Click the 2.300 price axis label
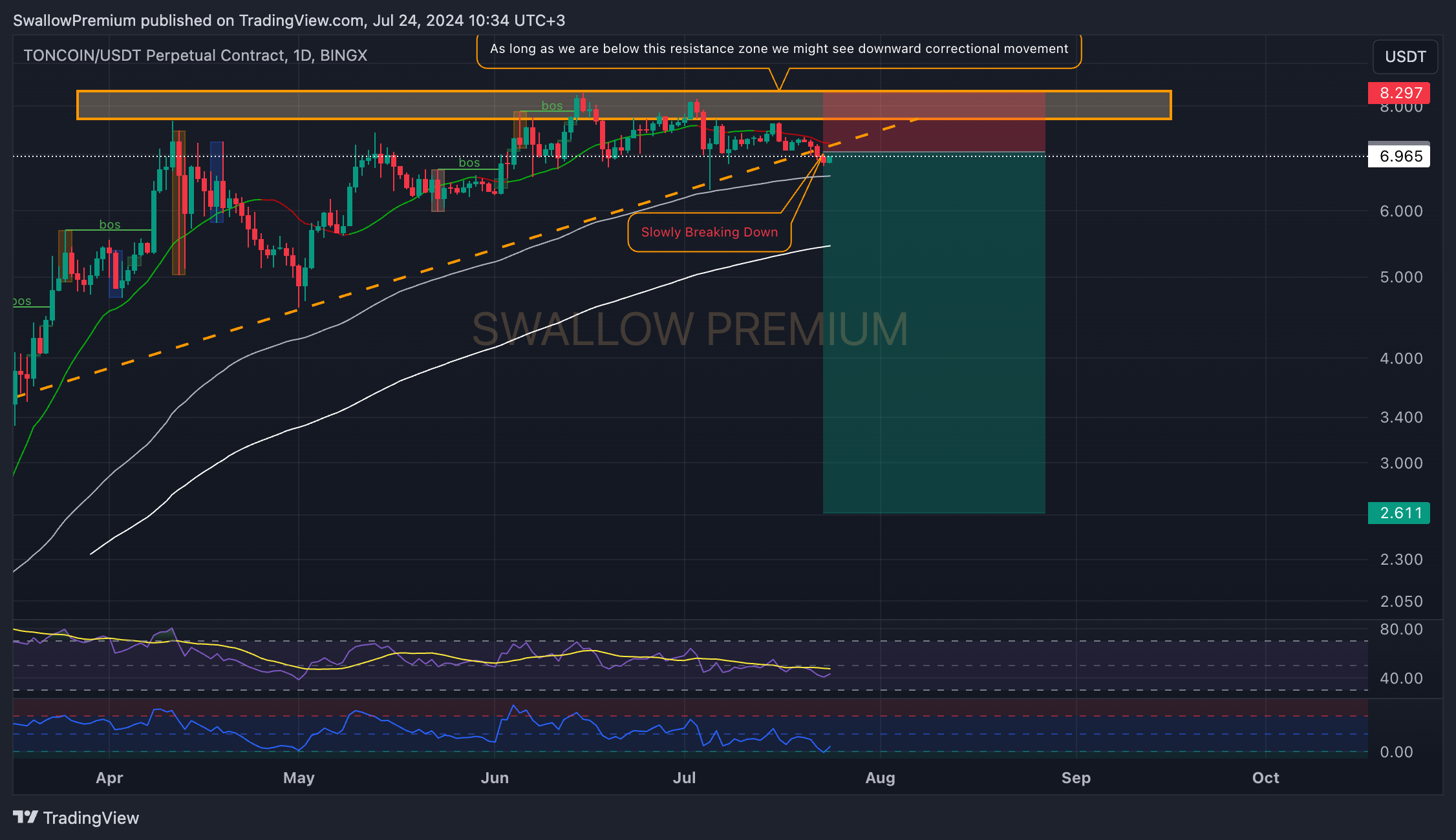This screenshot has width=1456, height=840. (x=1401, y=560)
